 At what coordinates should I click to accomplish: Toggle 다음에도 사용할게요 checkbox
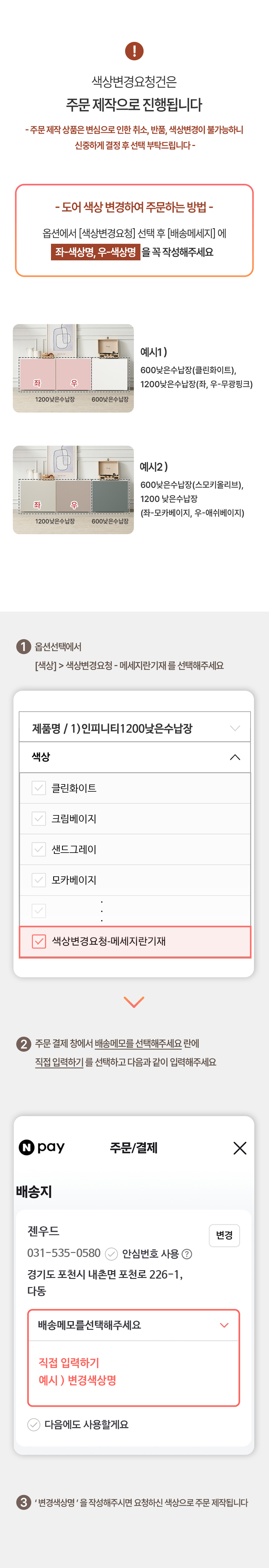tap(34, 1424)
